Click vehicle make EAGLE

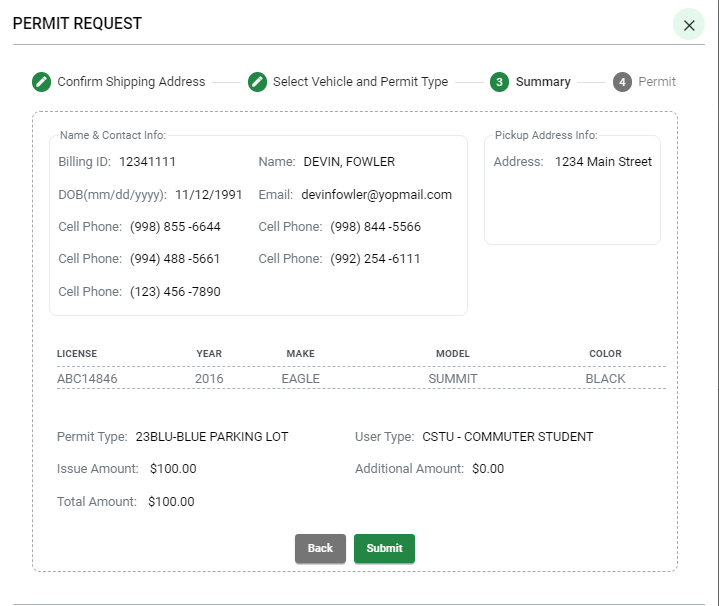pyautogui.click(x=300, y=379)
